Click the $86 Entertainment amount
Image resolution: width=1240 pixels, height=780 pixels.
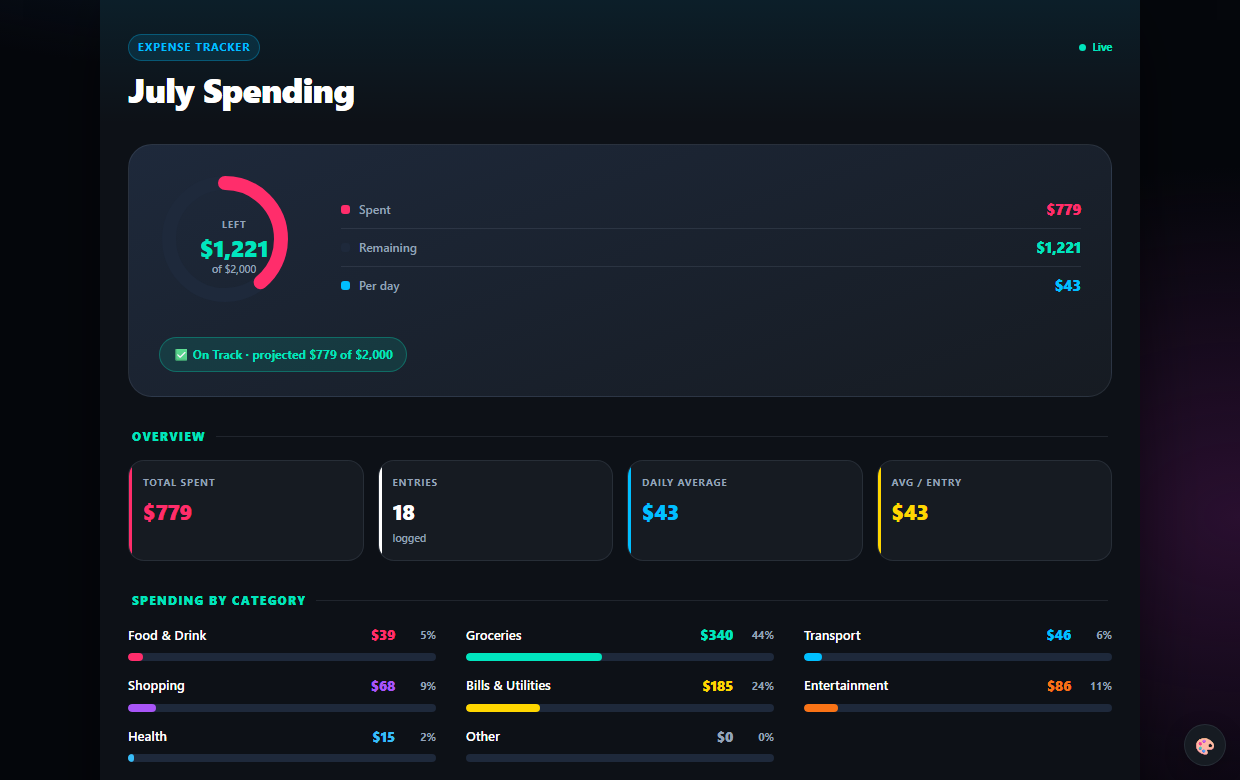pyautogui.click(x=1059, y=686)
